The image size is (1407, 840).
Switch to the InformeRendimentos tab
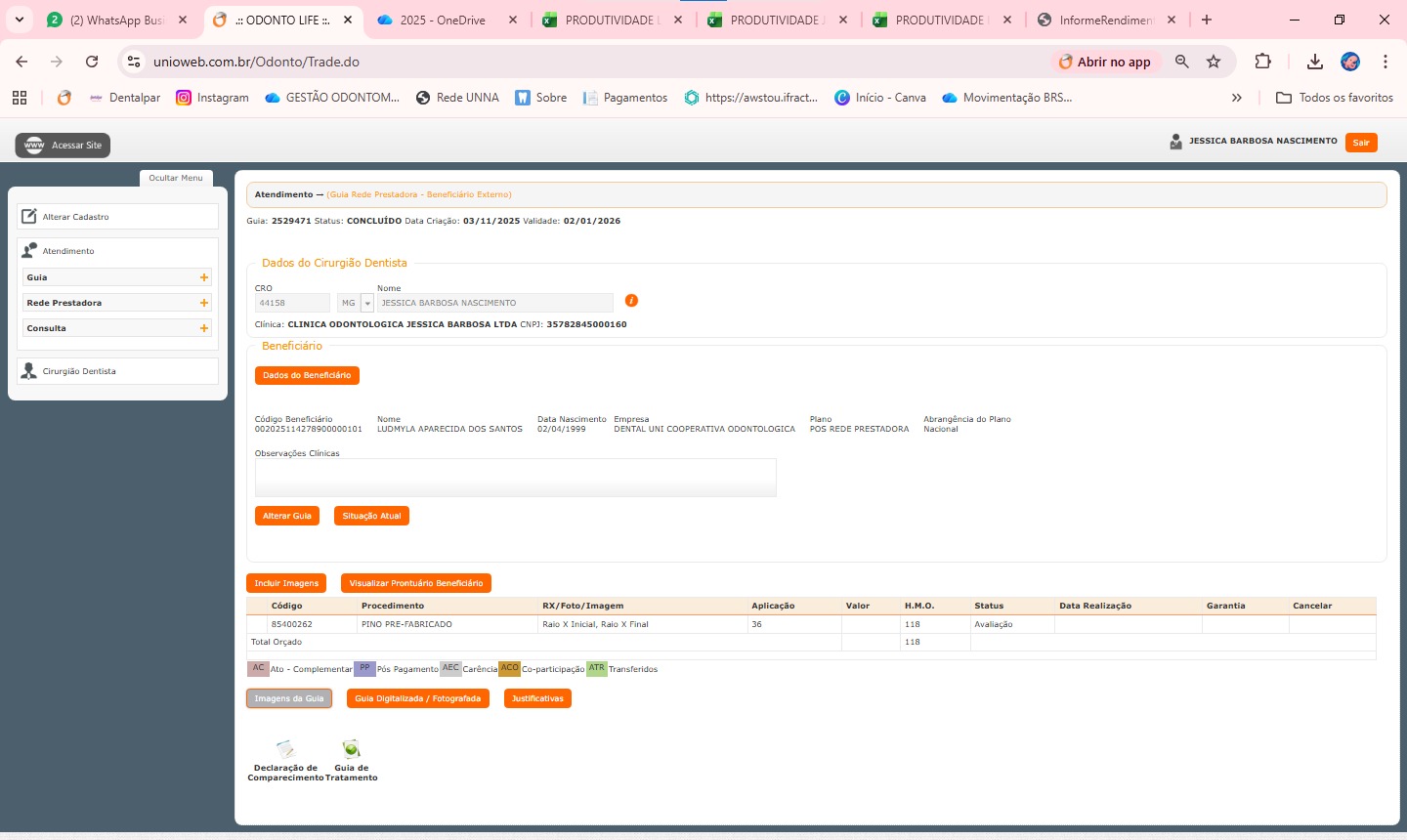[1106, 20]
